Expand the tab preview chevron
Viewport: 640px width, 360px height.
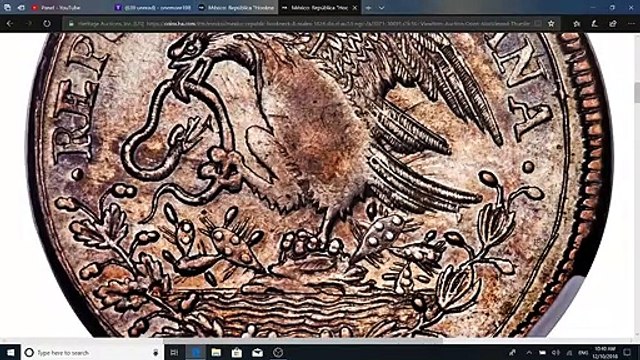[381, 7]
